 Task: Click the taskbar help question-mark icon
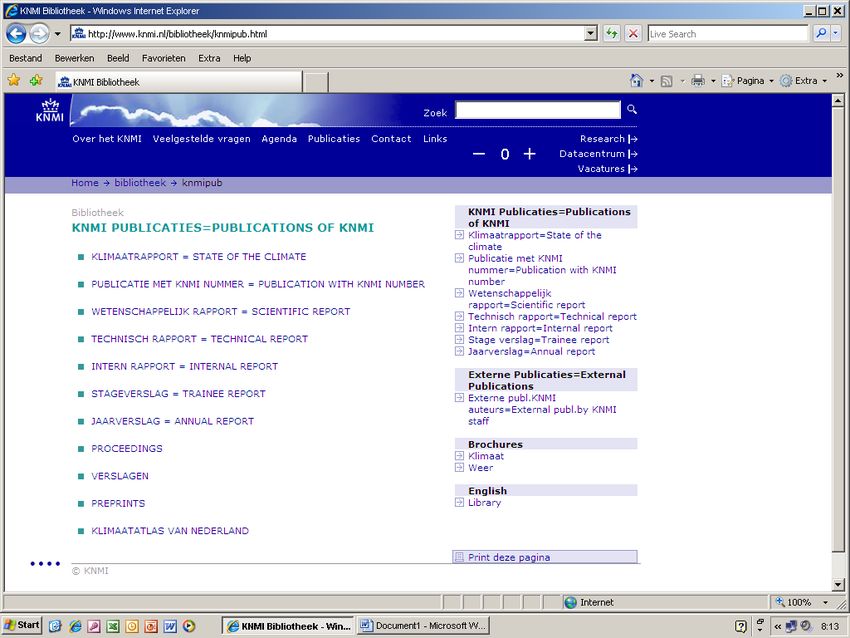740,627
